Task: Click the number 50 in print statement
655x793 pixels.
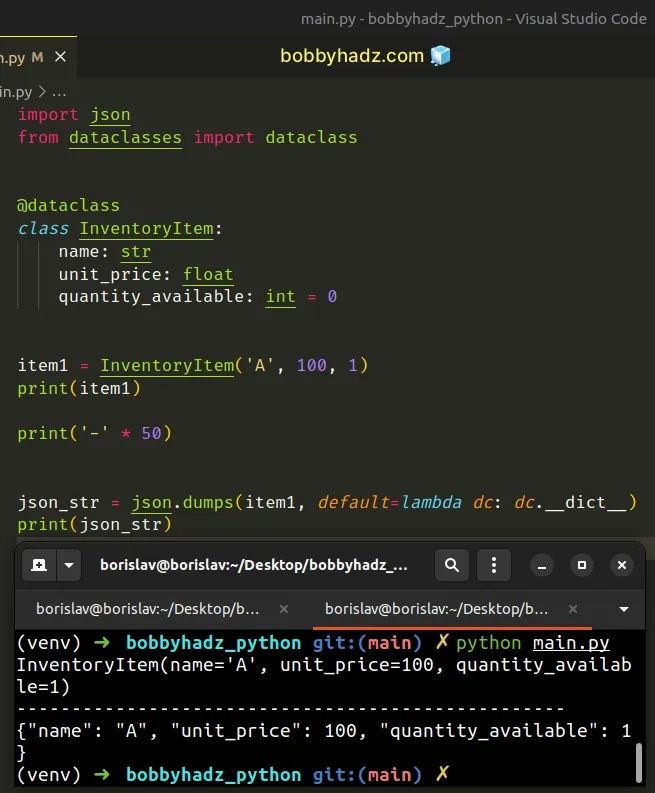Action: (x=151, y=433)
